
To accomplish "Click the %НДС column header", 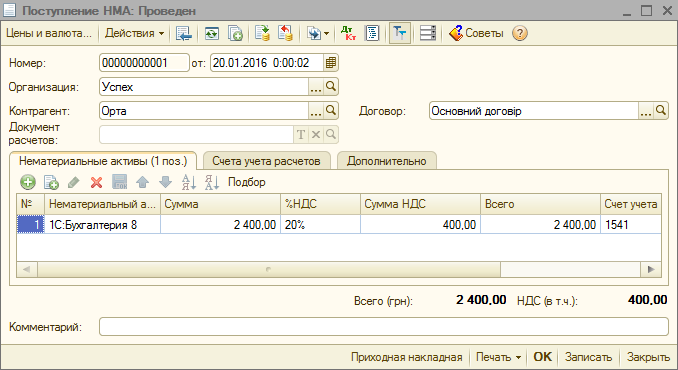I will click(x=320, y=204).
